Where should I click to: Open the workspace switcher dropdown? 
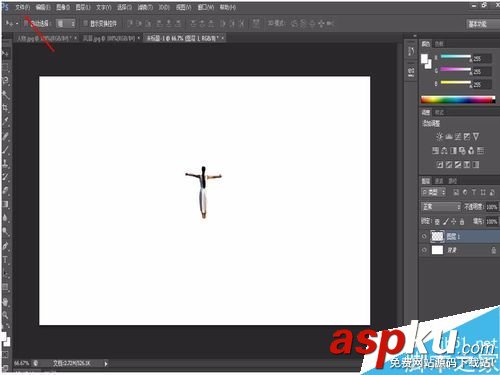click(482, 24)
